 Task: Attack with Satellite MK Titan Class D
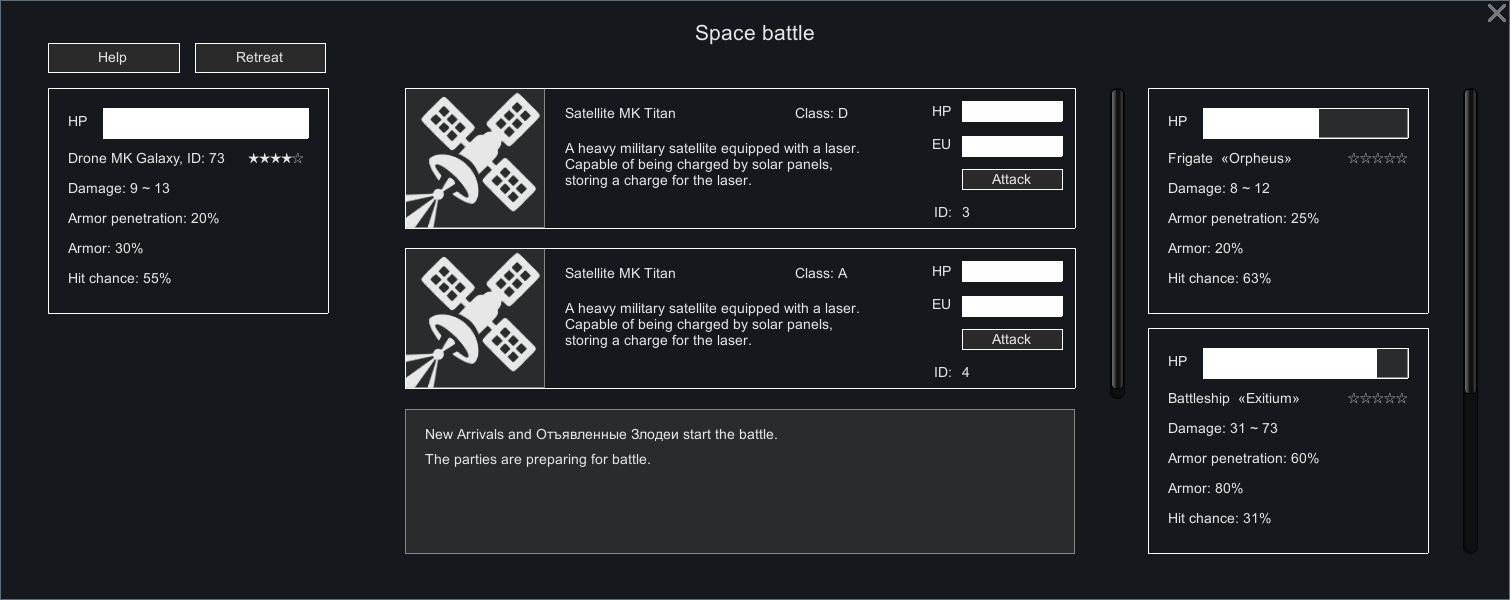click(x=1011, y=180)
